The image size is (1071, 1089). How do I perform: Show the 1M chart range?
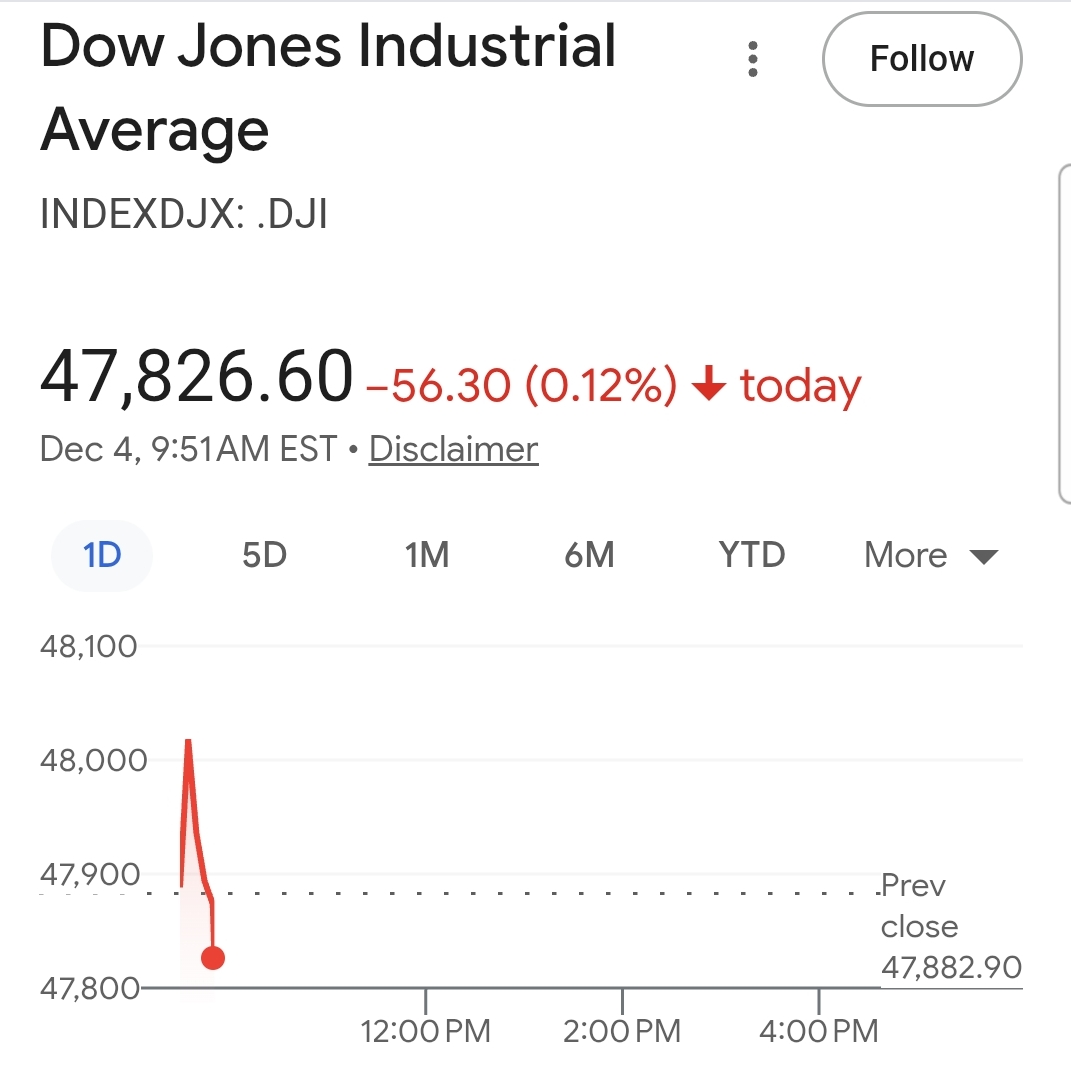pyautogui.click(x=427, y=554)
